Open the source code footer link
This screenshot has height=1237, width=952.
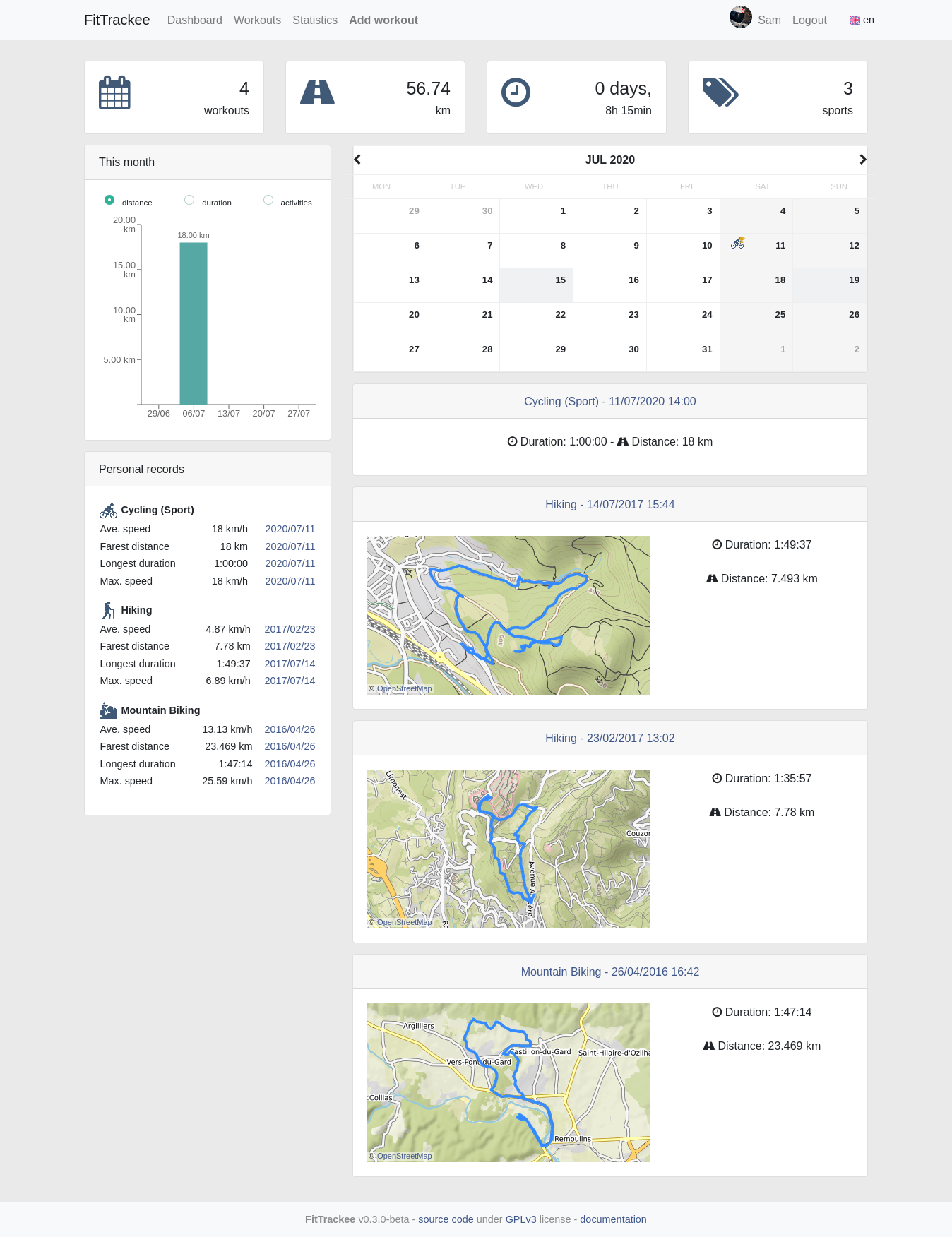coord(446,1219)
